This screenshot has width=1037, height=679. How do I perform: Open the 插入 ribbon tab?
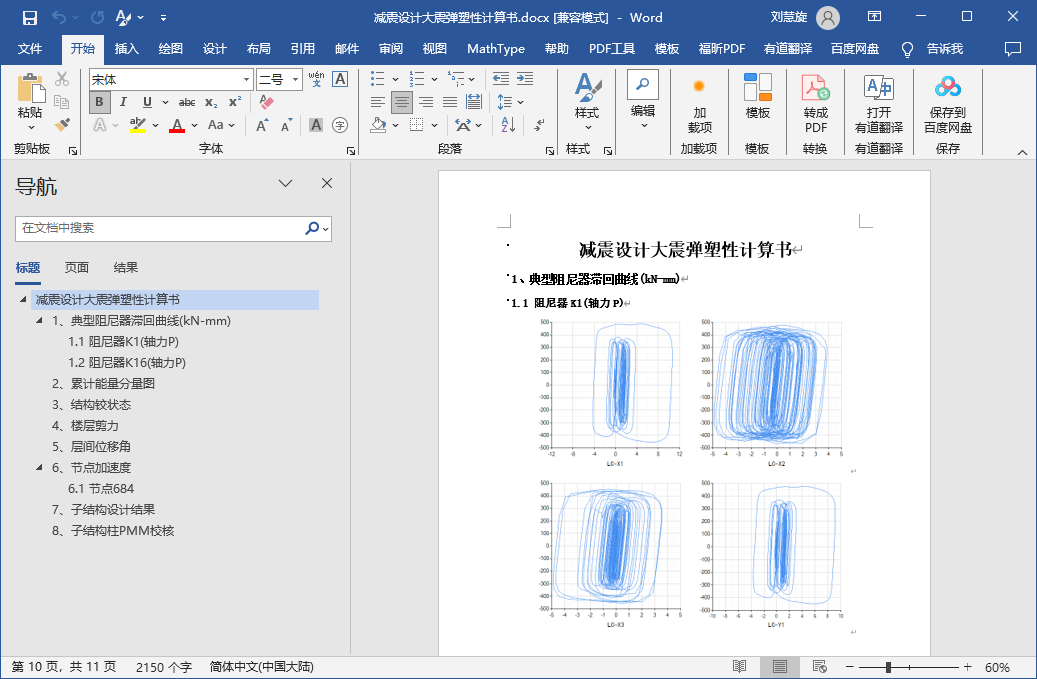coord(127,49)
